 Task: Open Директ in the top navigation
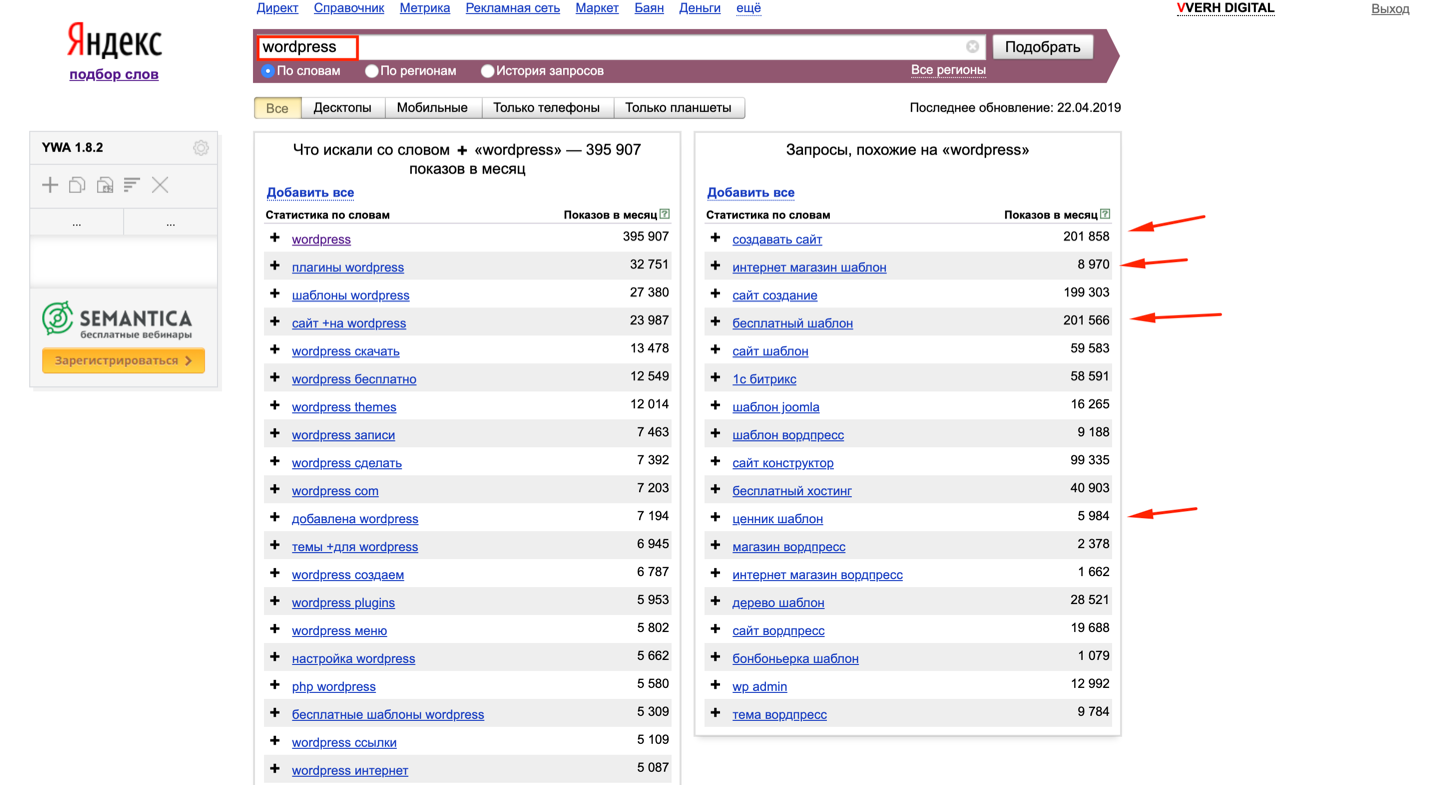[277, 8]
